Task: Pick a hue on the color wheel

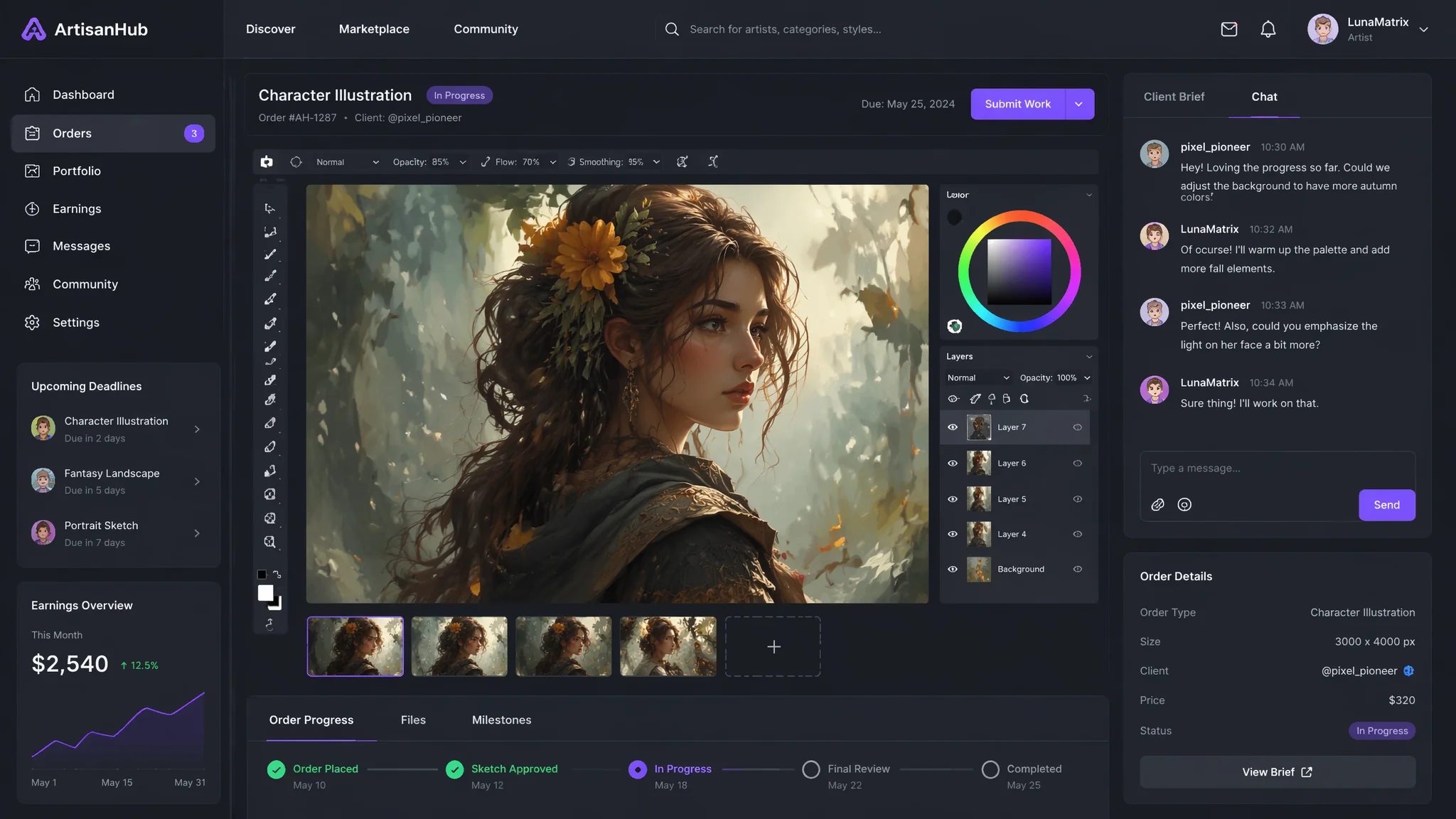Action: tap(1019, 216)
